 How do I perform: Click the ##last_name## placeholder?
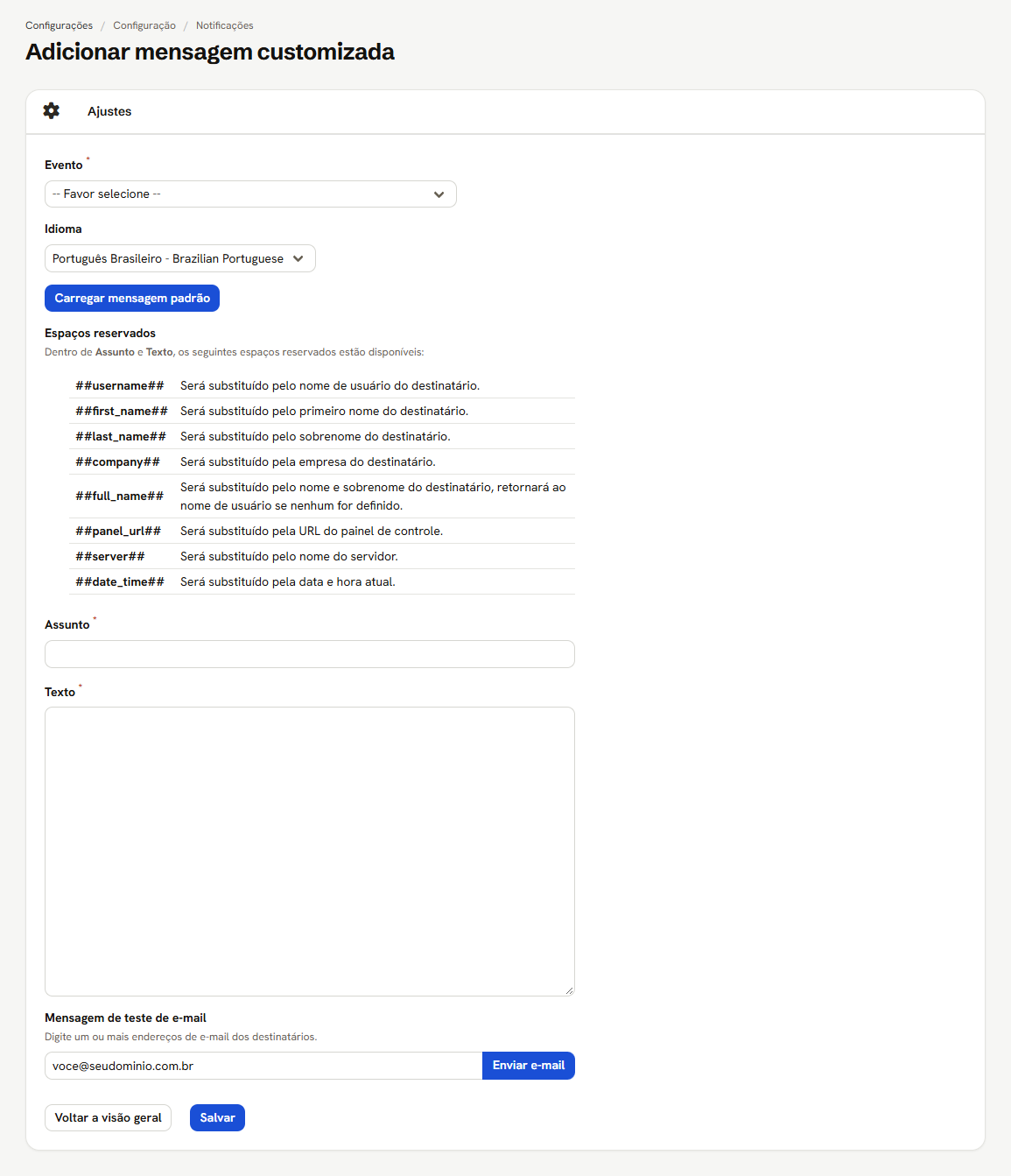[x=121, y=437]
